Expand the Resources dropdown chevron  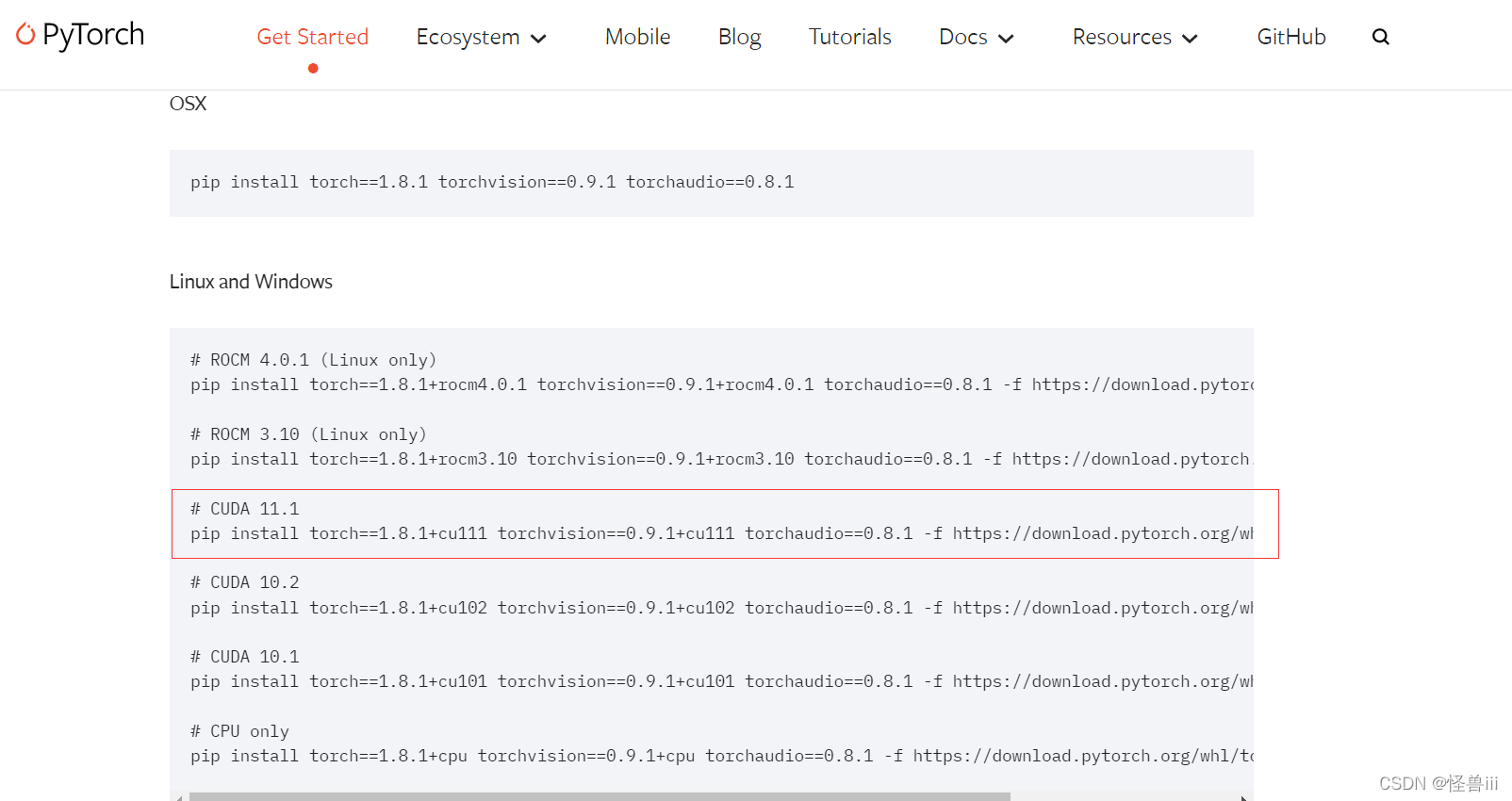1190,39
